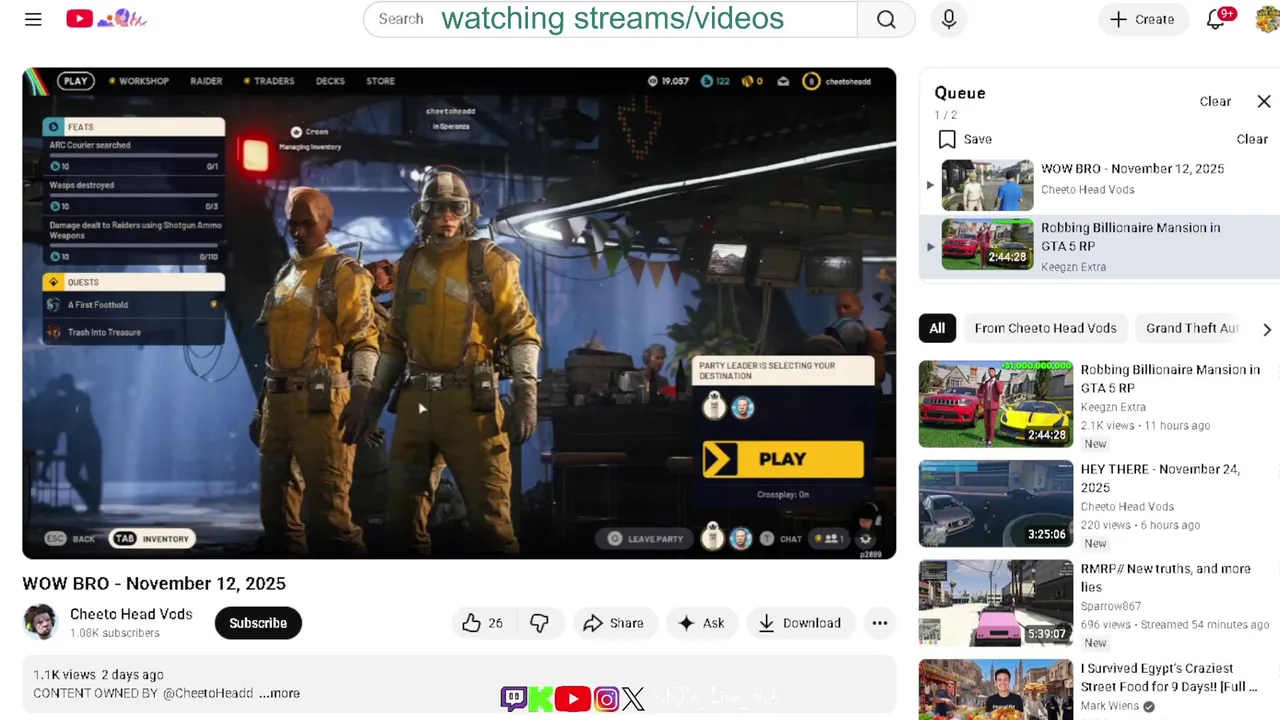Focus the Search input field
Screen dimensions: 1280x720
pos(610,19)
